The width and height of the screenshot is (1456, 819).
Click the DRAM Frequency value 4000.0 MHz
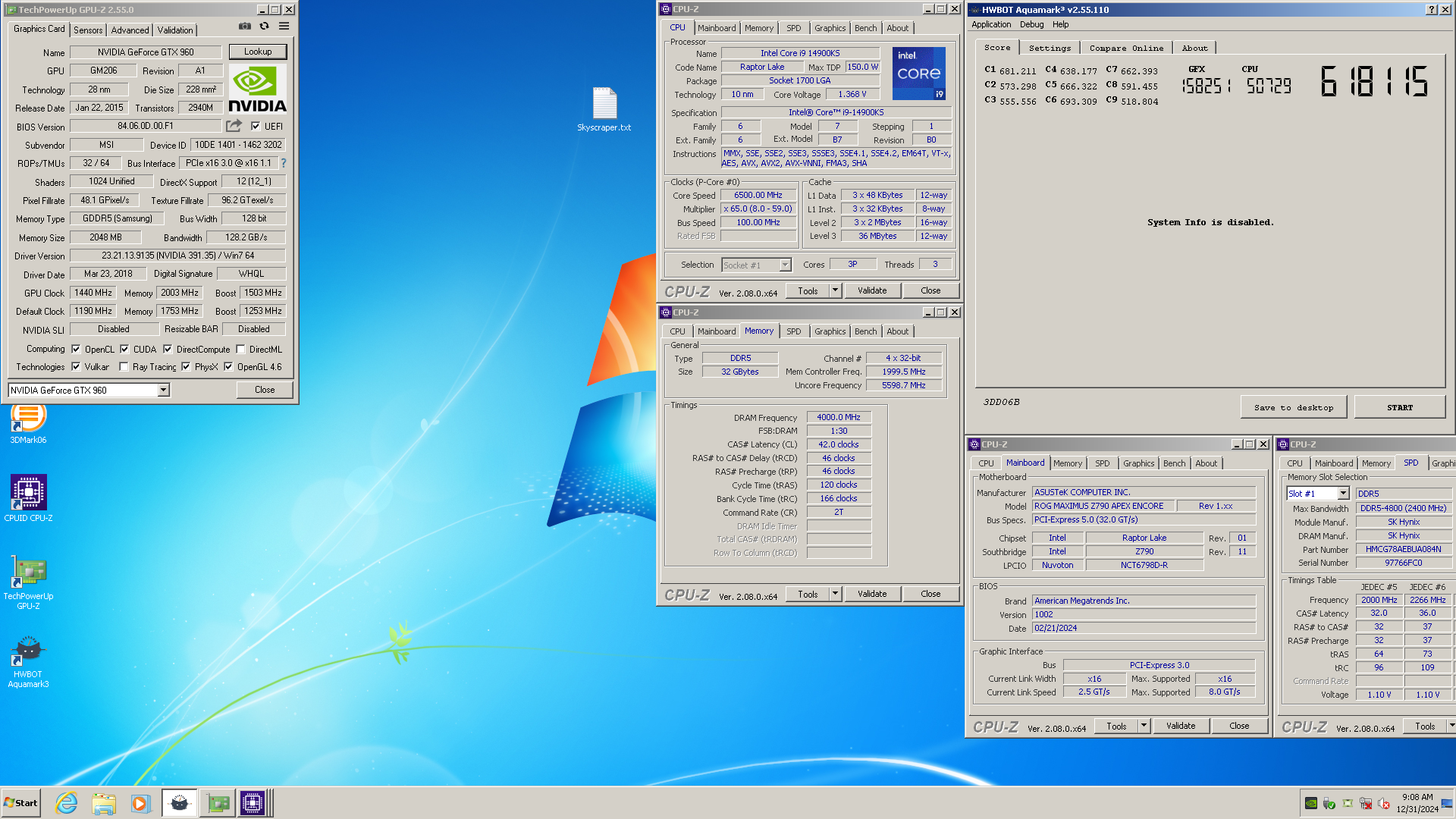click(x=839, y=417)
